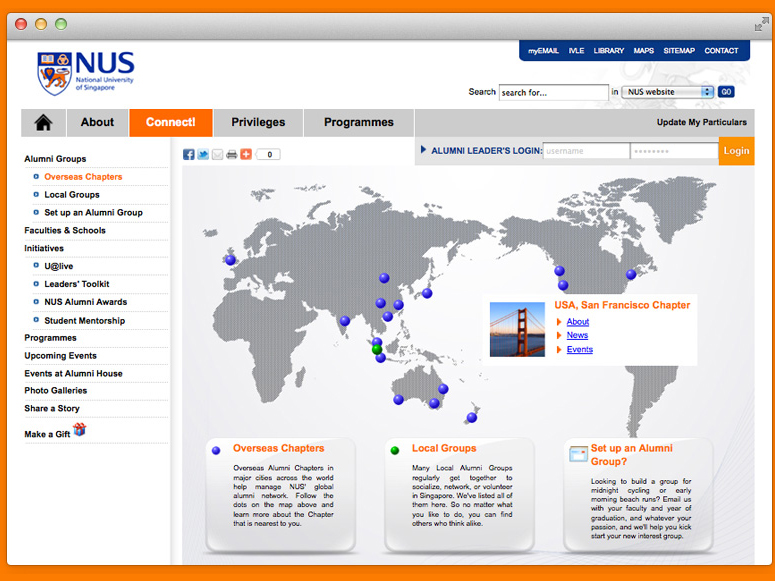Open Events link for San Francisco Chapter
The height and width of the screenshot is (581, 775).
[x=579, y=350]
